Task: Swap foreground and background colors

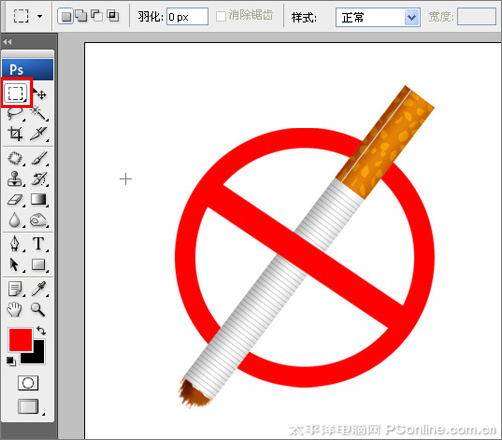Action: click(x=41, y=330)
